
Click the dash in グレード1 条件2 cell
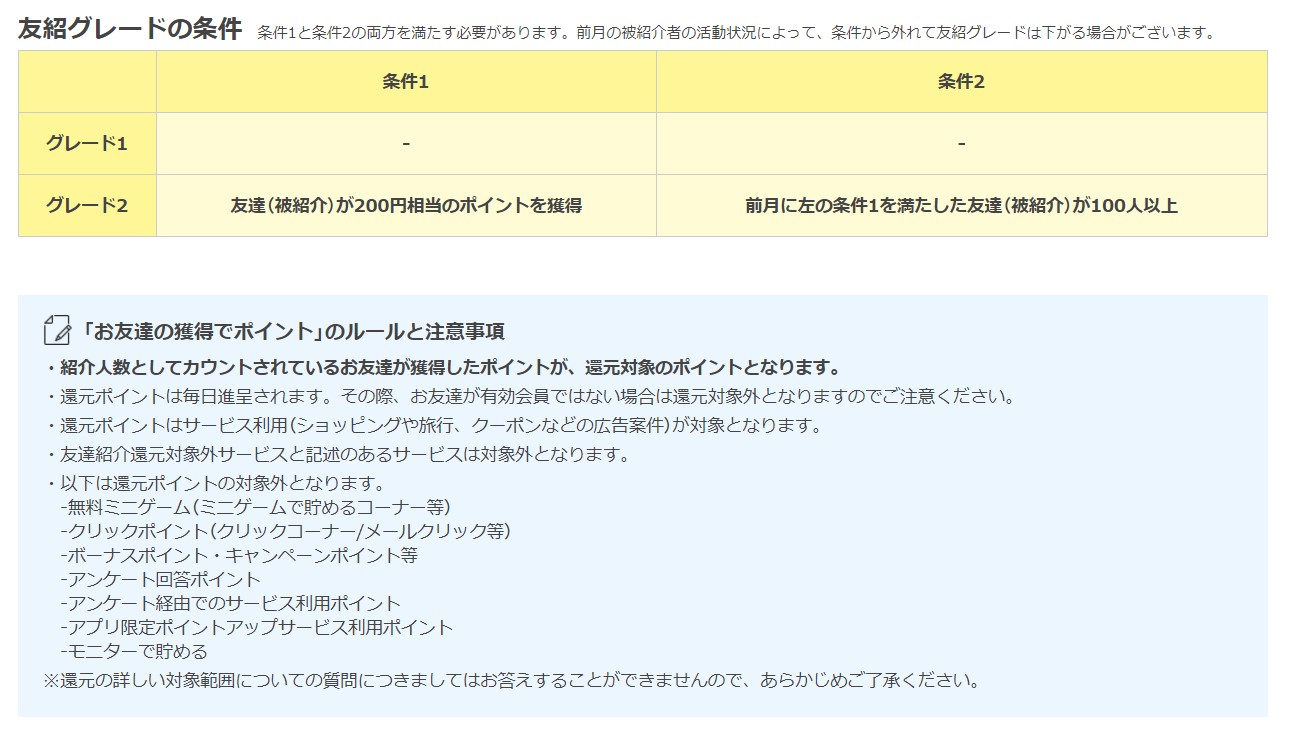[x=961, y=144]
